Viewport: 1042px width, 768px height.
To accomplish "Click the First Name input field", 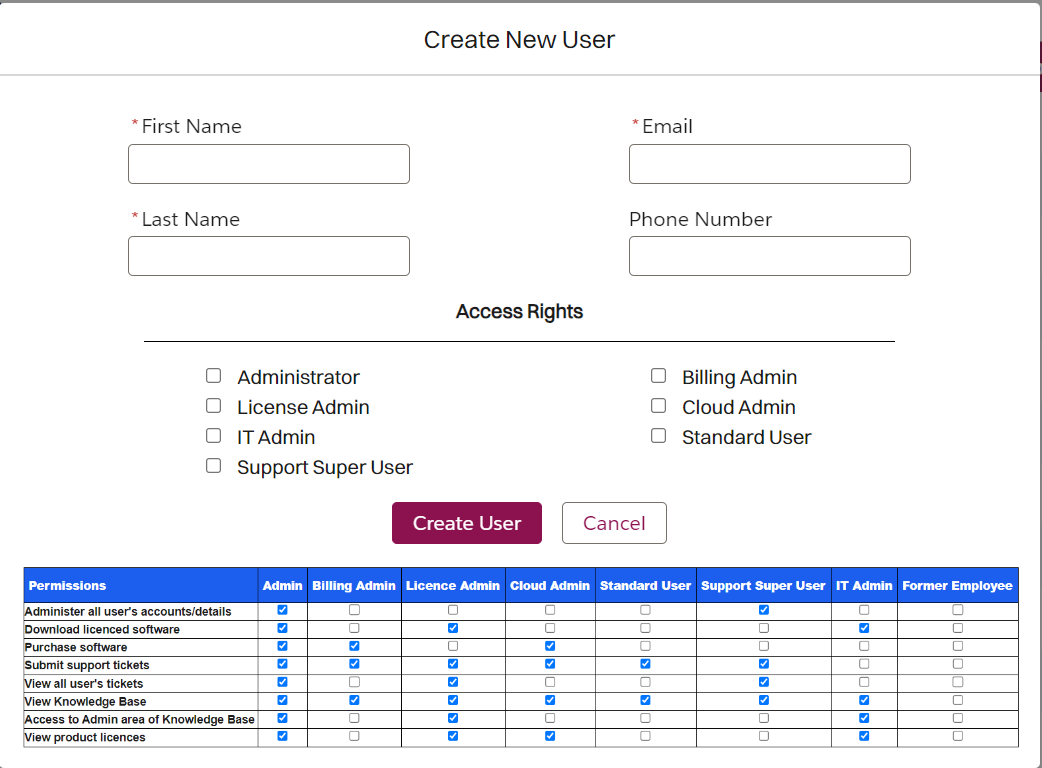I will click(268, 163).
